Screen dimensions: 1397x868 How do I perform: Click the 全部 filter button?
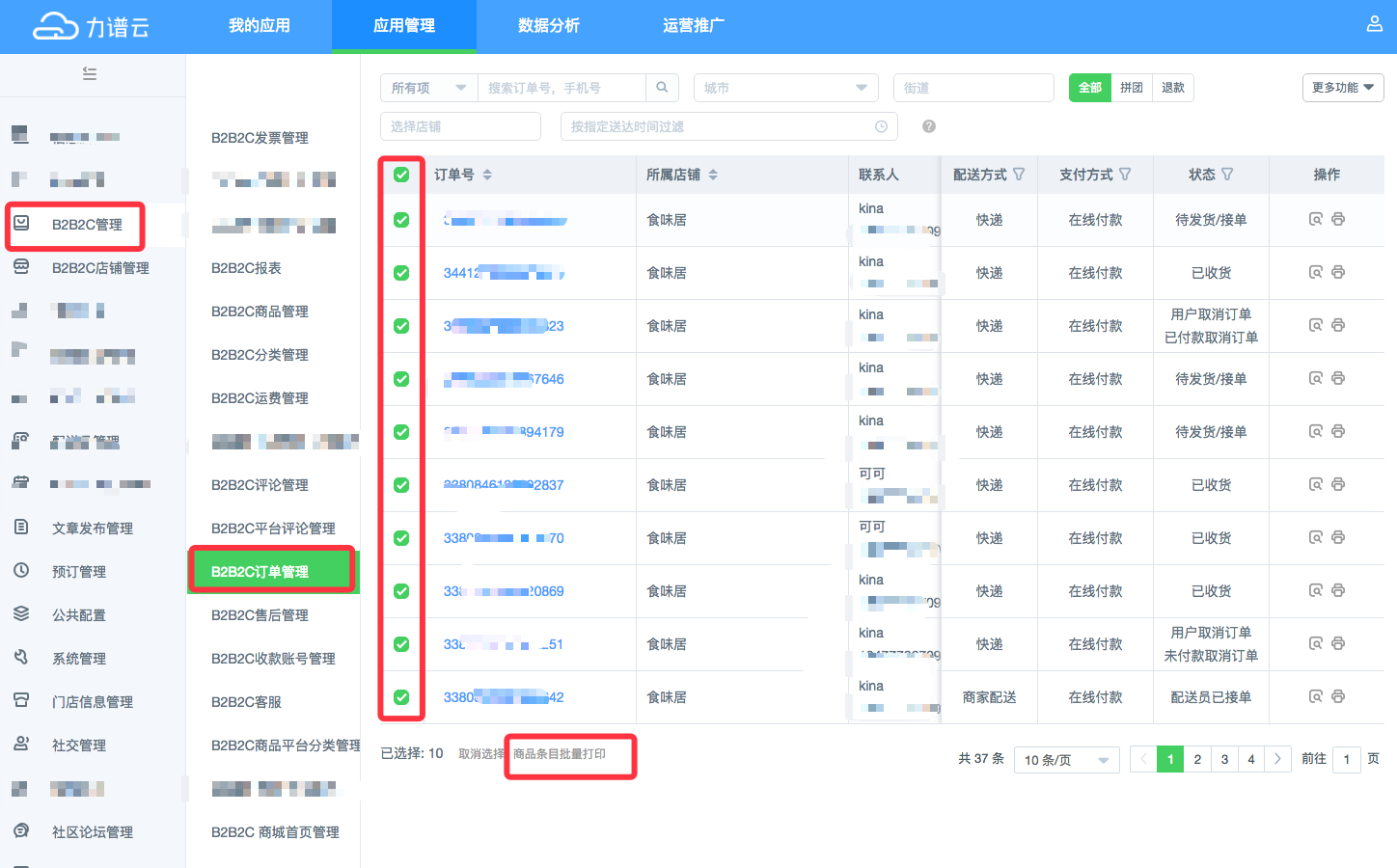1090,88
